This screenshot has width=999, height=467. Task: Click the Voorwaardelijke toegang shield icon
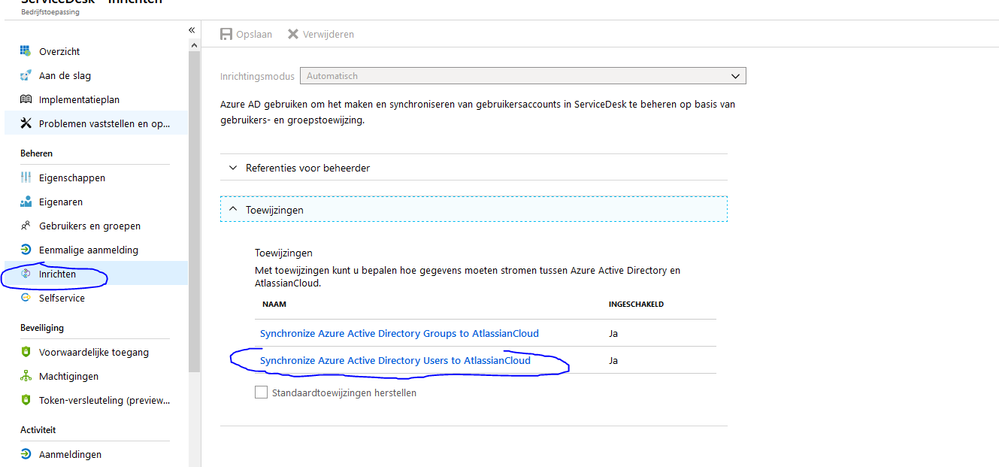pyautogui.click(x=25, y=352)
